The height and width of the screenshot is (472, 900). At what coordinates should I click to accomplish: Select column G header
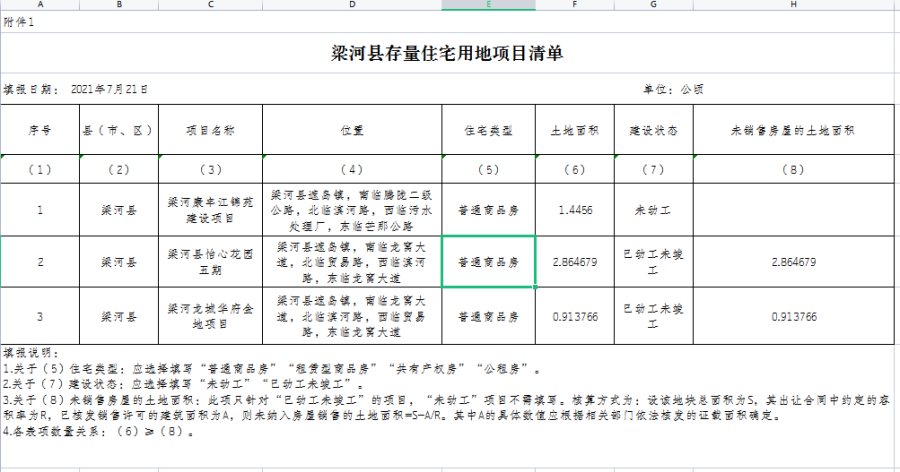(x=654, y=5)
